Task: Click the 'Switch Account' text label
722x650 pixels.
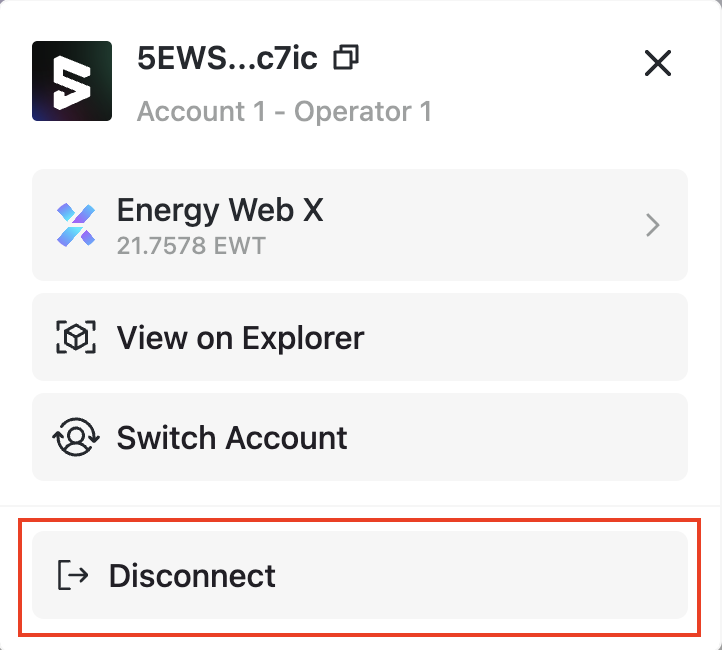Action: coord(232,438)
